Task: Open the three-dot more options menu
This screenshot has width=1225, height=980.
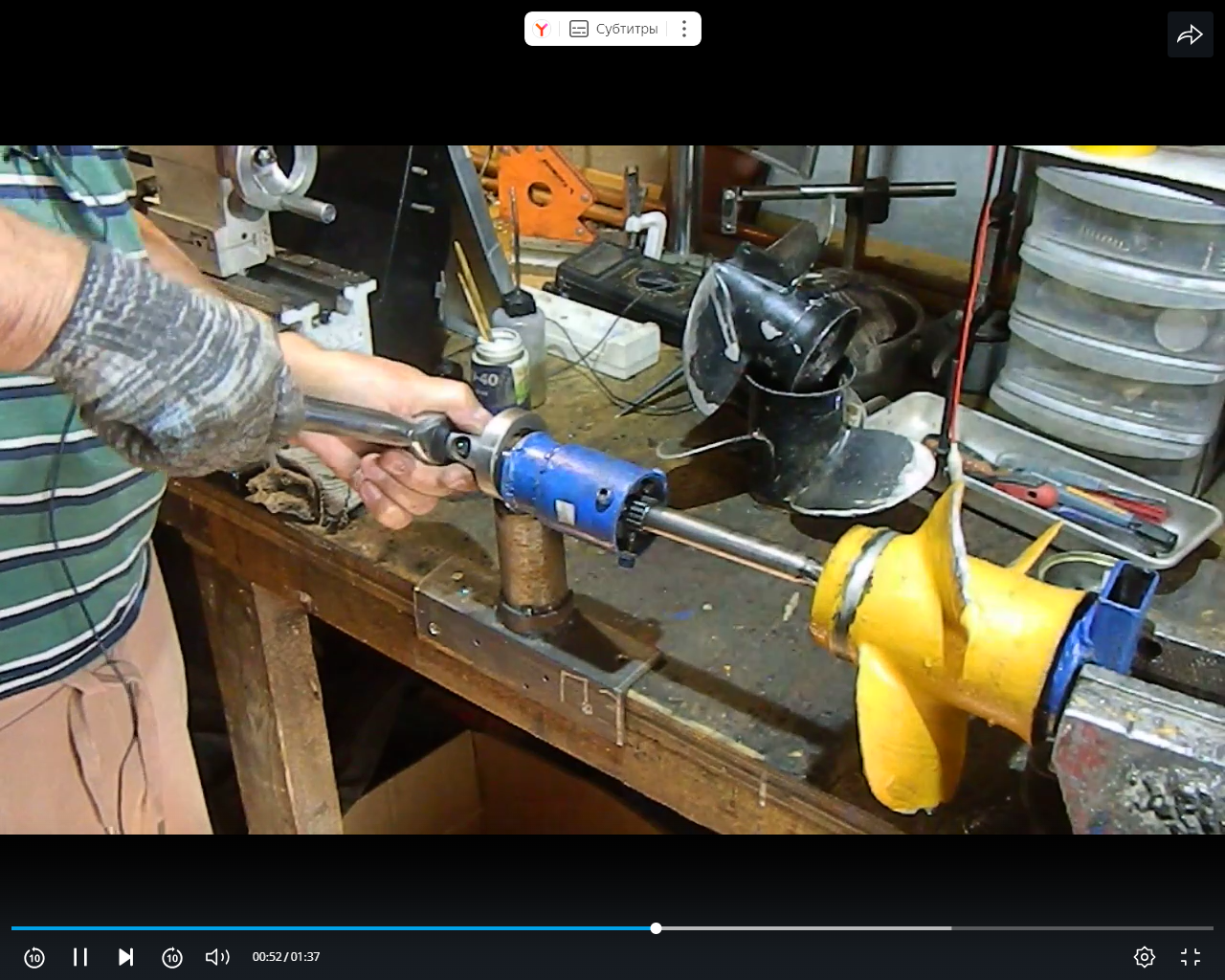Action: point(683,29)
